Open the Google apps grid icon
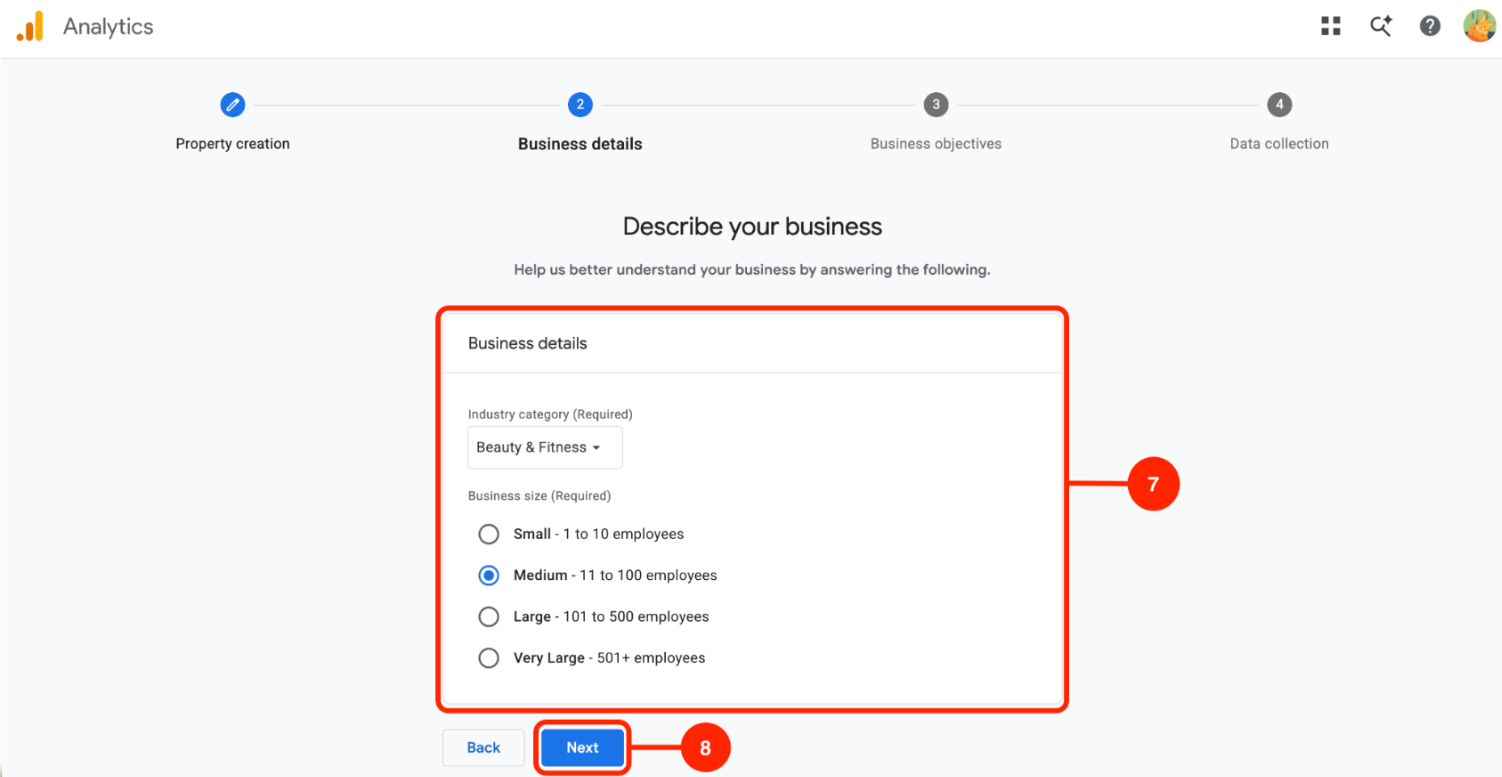This screenshot has width=1502, height=777. (1331, 27)
